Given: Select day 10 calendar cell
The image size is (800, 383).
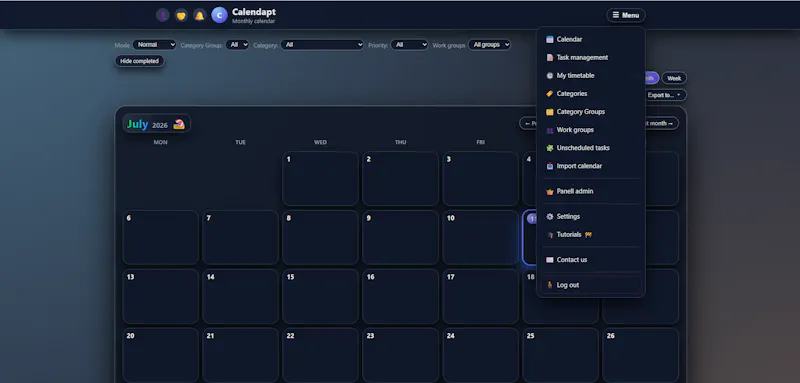Looking at the screenshot, I should (x=481, y=238).
